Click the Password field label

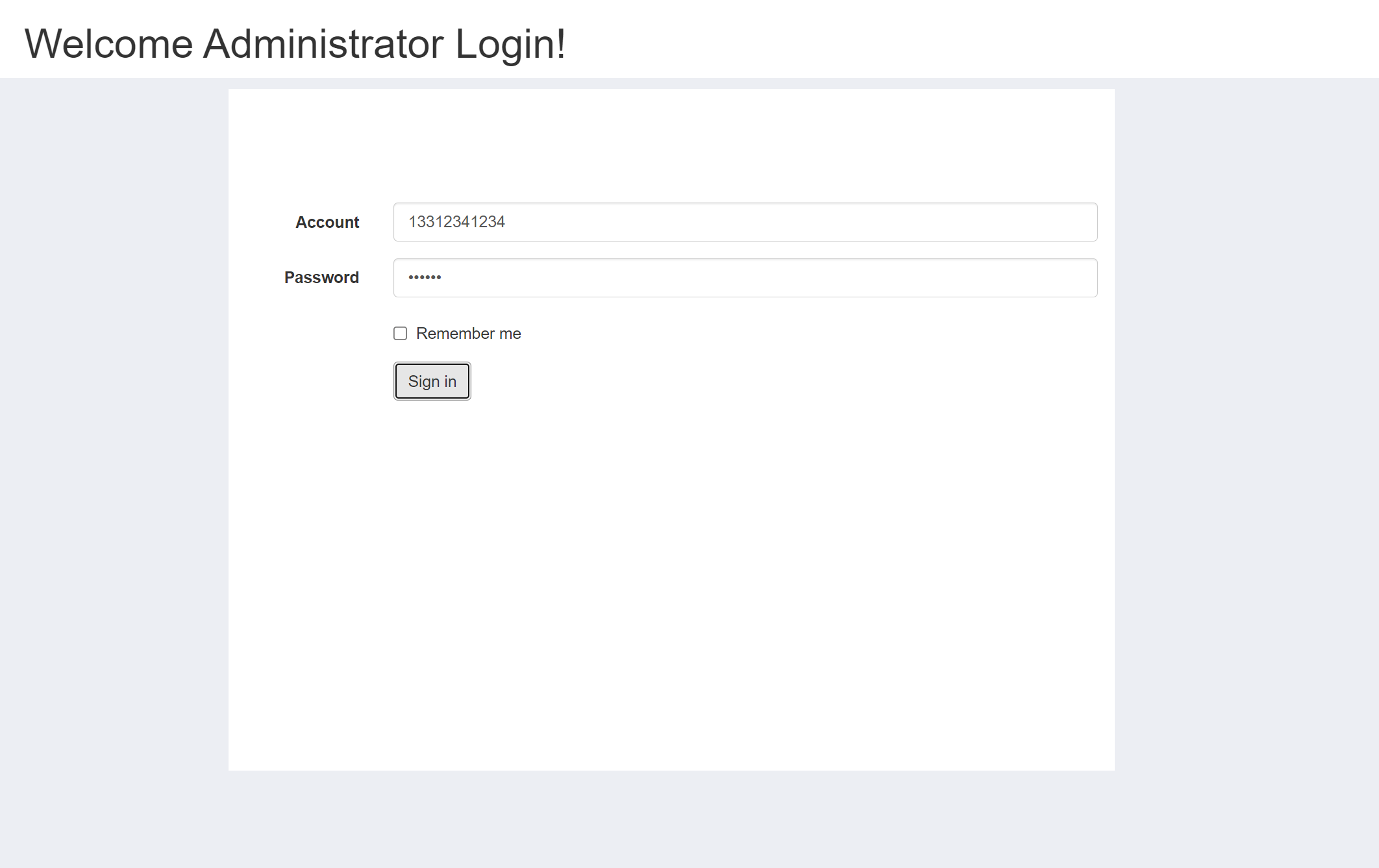coord(321,278)
